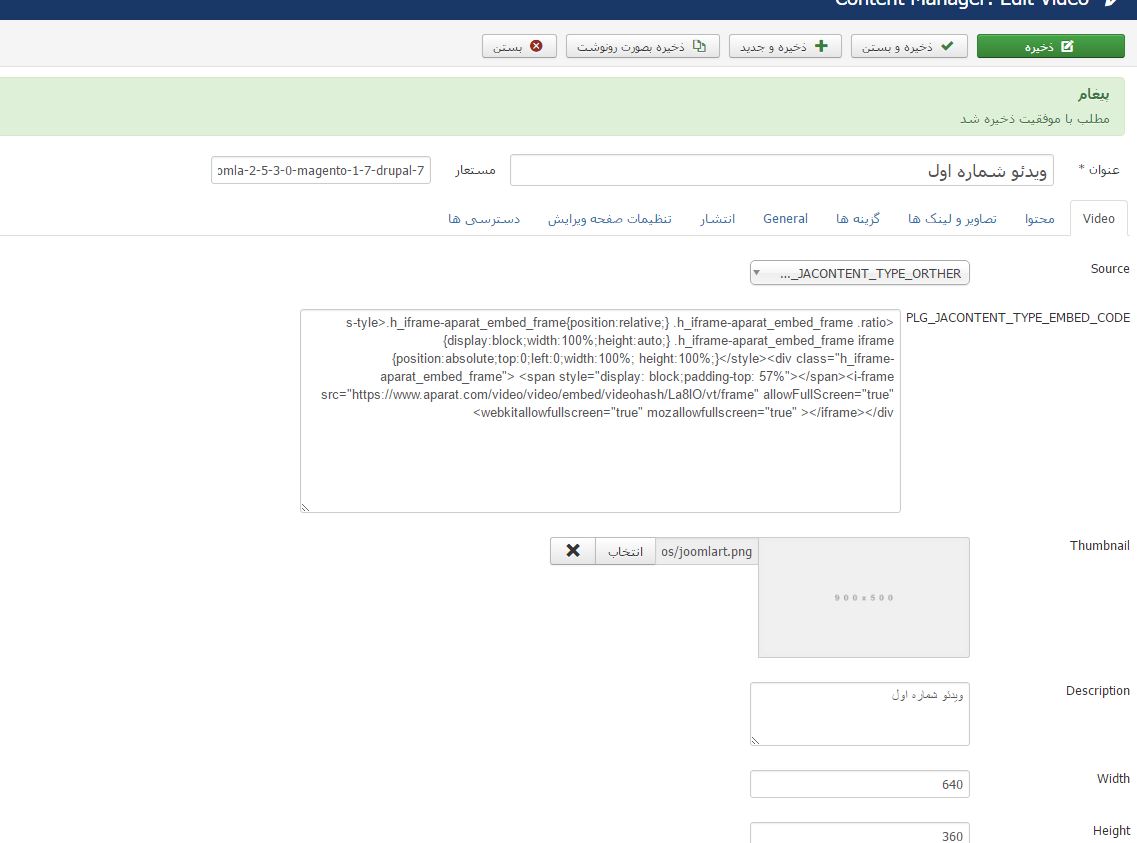The height and width of the screenshot is (843, 1137).
Task: Click the Width field showing 640
Action: coord(859,784)
